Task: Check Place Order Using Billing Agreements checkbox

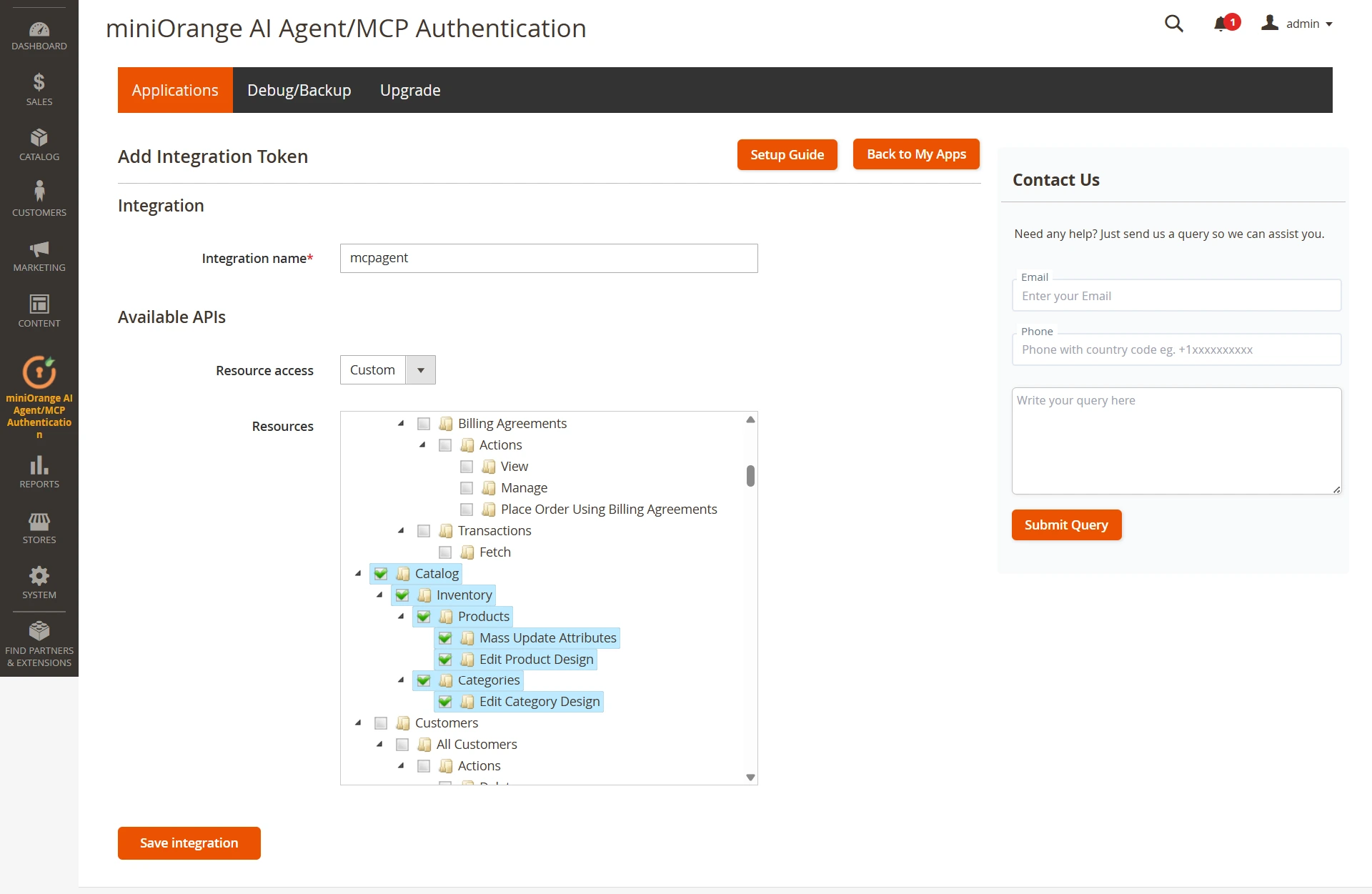Action: [467, 510]
